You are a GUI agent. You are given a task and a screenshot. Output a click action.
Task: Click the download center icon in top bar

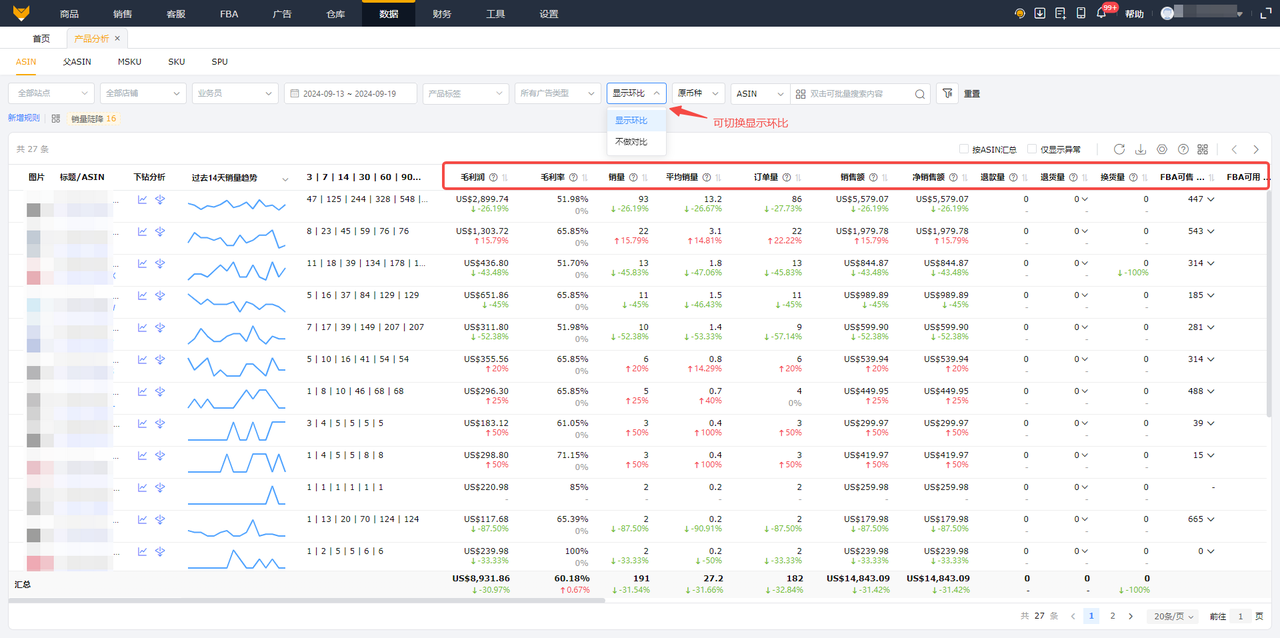[1040, 14]
